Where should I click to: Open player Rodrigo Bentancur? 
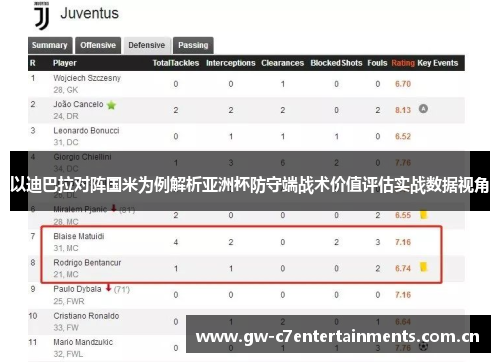pyautogui.click(x=87, y=263)
